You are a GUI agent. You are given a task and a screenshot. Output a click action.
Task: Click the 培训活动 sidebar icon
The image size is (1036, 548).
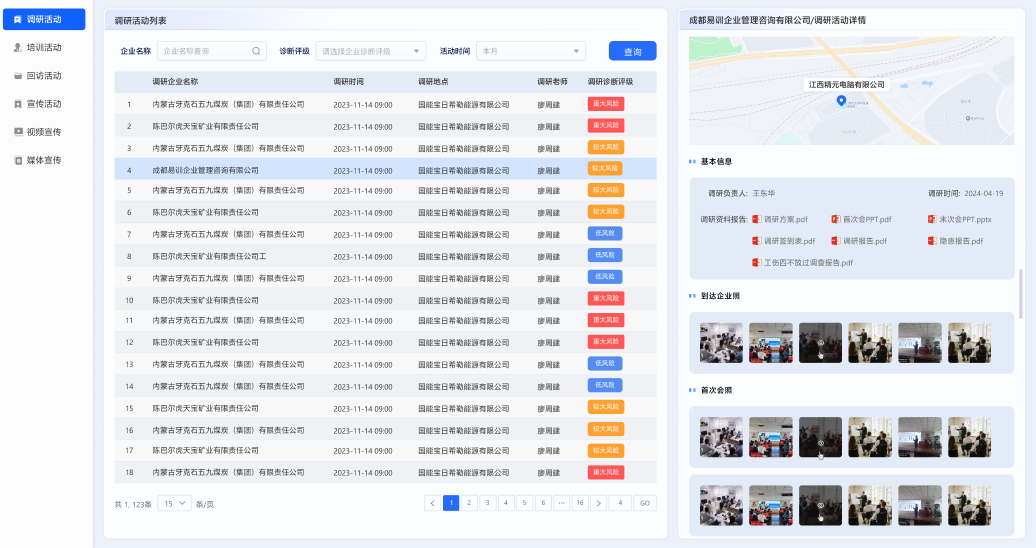click(18, 47)
